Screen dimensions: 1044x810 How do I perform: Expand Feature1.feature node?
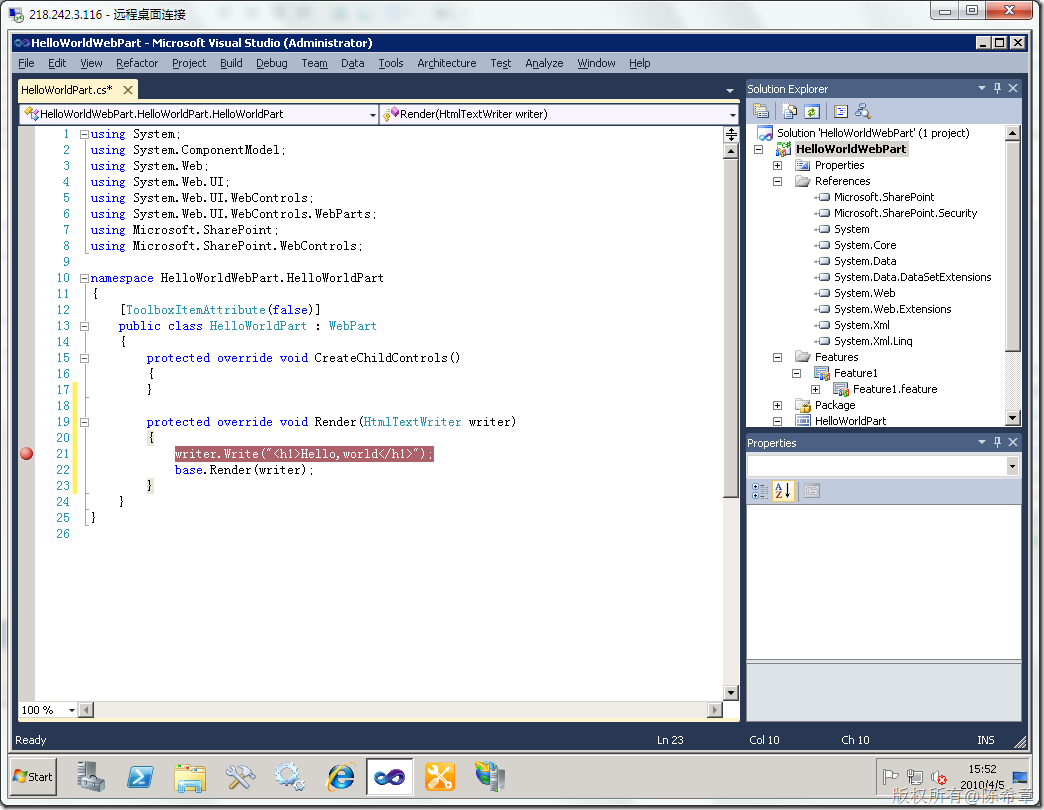(x=816, y=389)
